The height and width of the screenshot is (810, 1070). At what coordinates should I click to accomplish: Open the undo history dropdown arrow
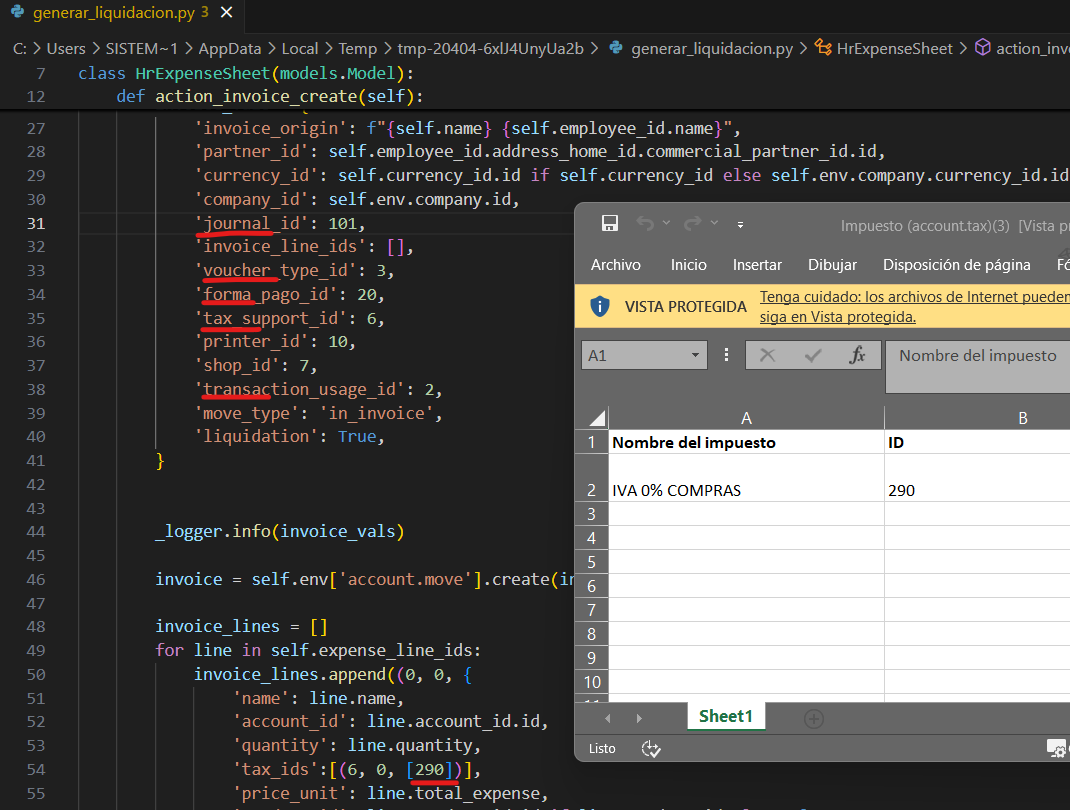click(667, 224)
